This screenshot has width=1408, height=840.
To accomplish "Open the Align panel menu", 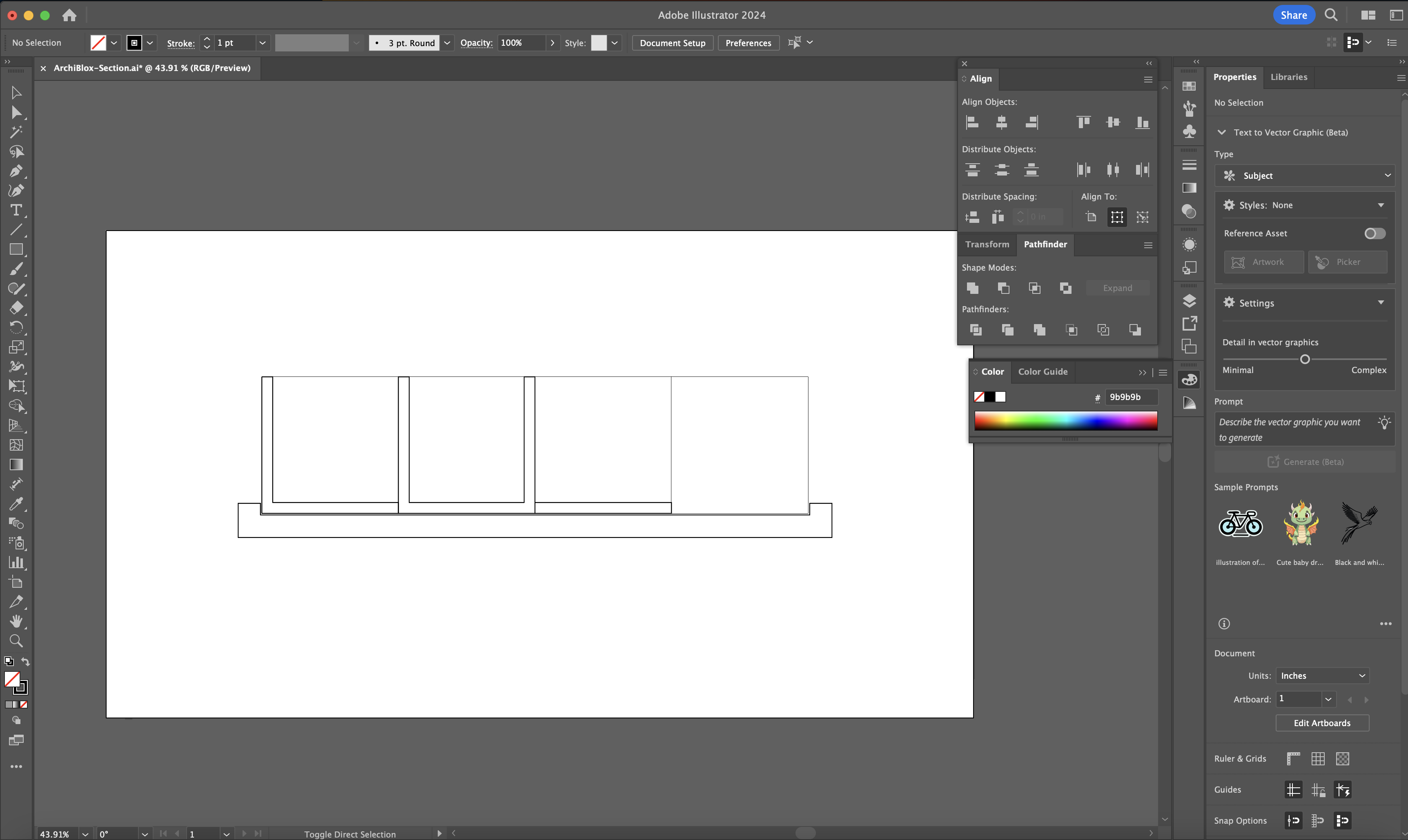I will click(x=1147, y=79).
